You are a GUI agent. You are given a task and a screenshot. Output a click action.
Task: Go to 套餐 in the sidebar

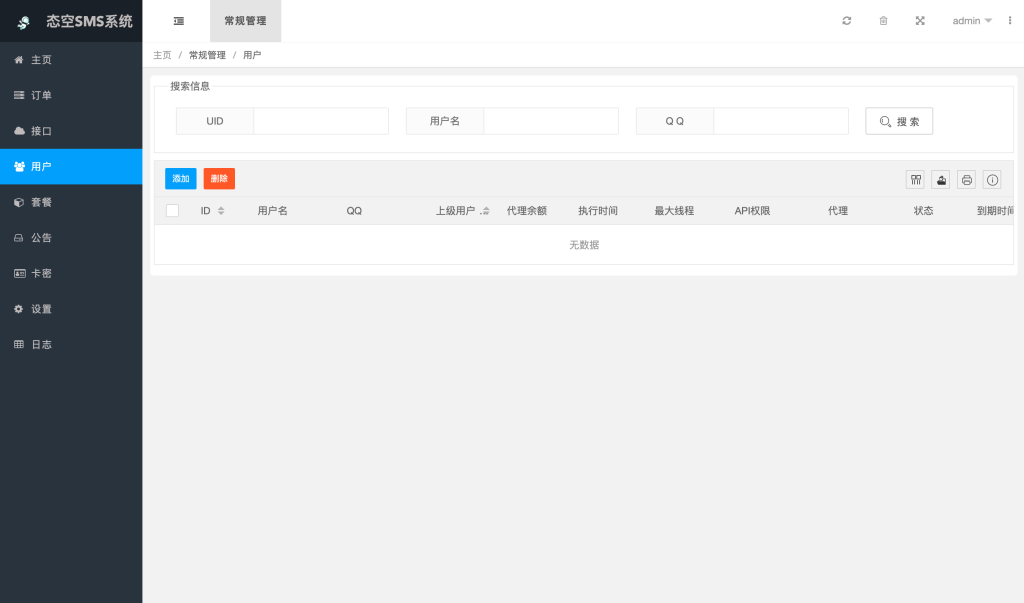pyautogui.click(x=41, y=202)
